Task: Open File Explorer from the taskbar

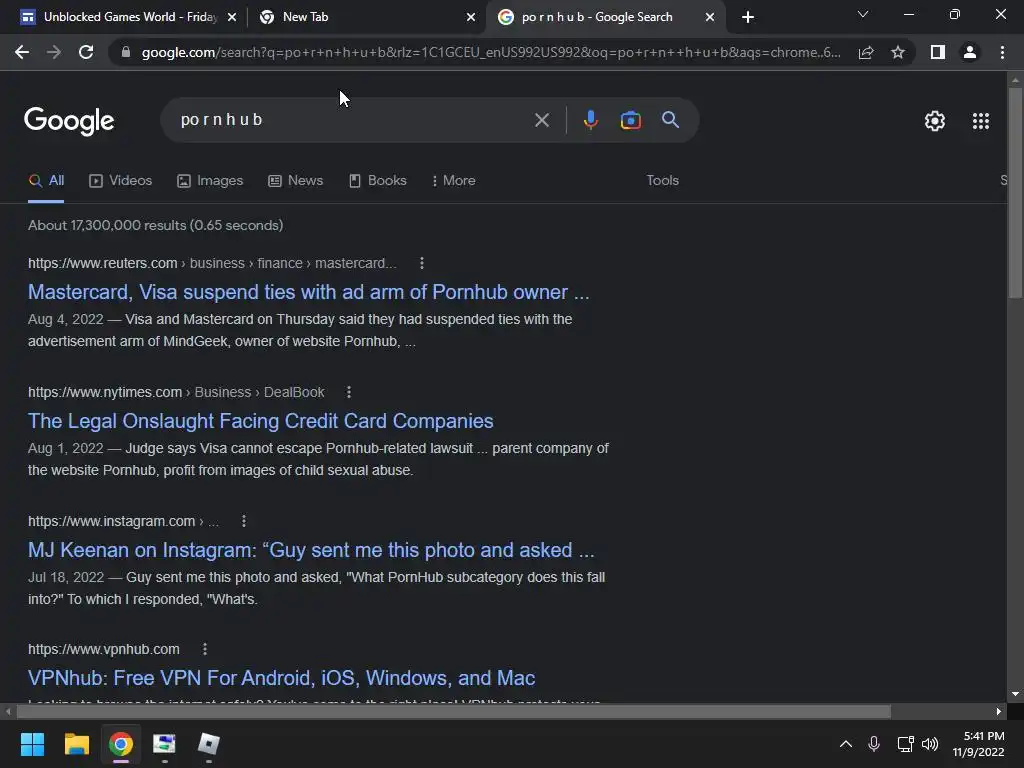Action: (76, 744)
